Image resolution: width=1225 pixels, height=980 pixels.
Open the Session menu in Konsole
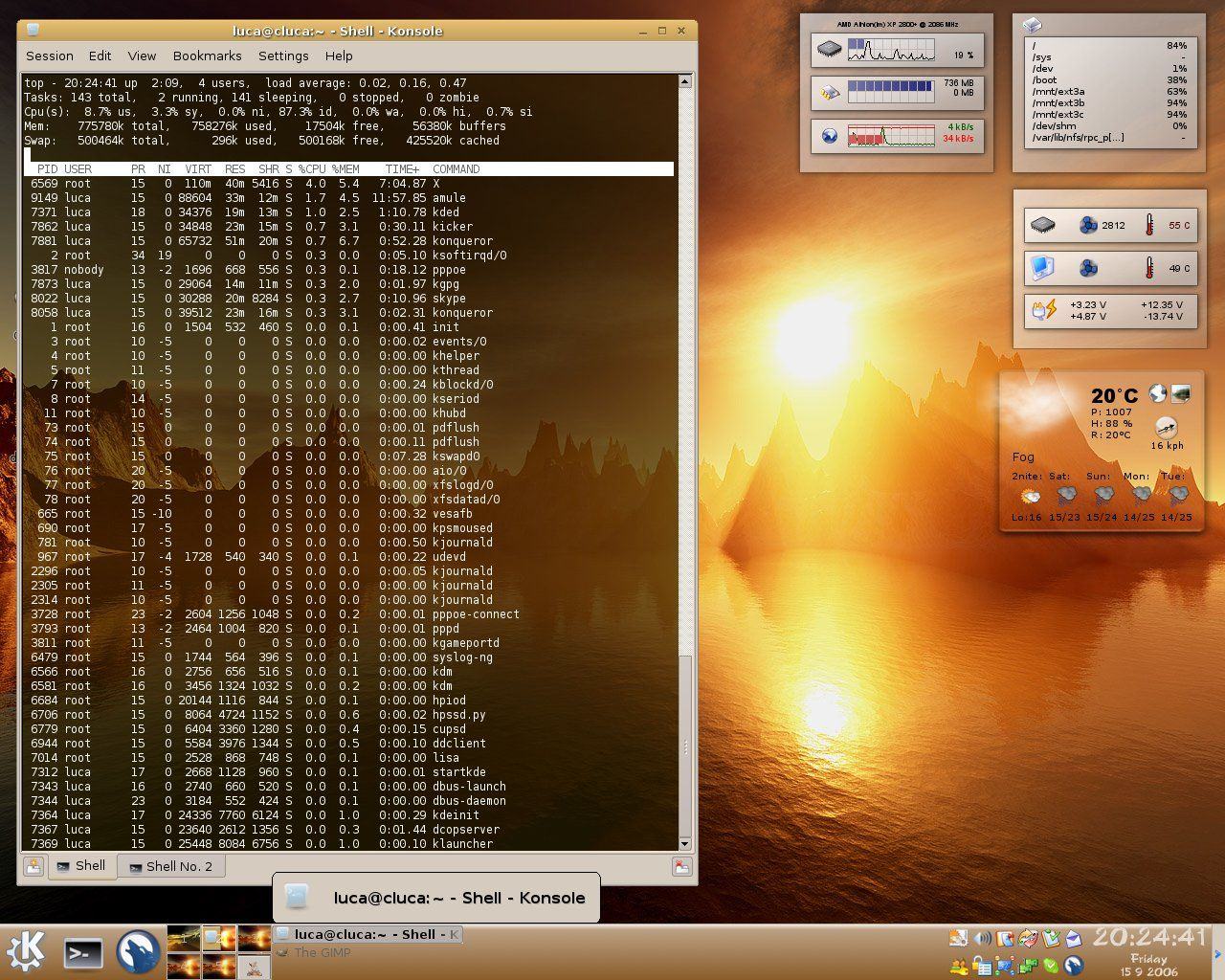click(x=50, y=56)
